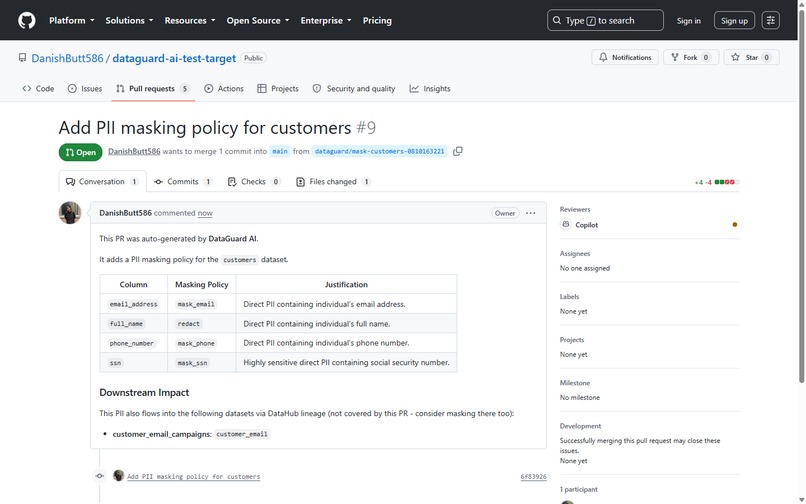Screen dimensions: 806x504
Task: Click the Owner badge on comment
Action: tap(505, 213)
